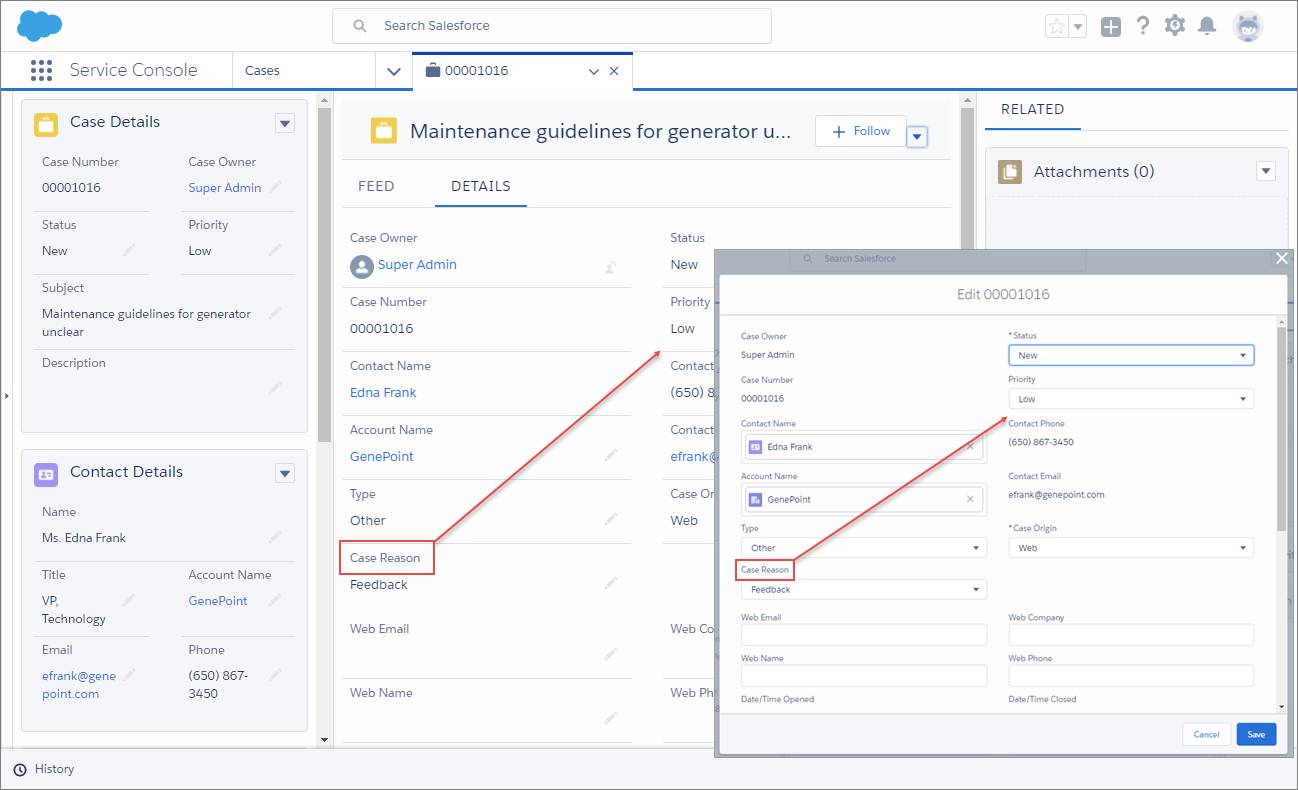Remove Edna Frank from Contact Name field
The width and height of the screenshot is (1298, 790).
969,447
